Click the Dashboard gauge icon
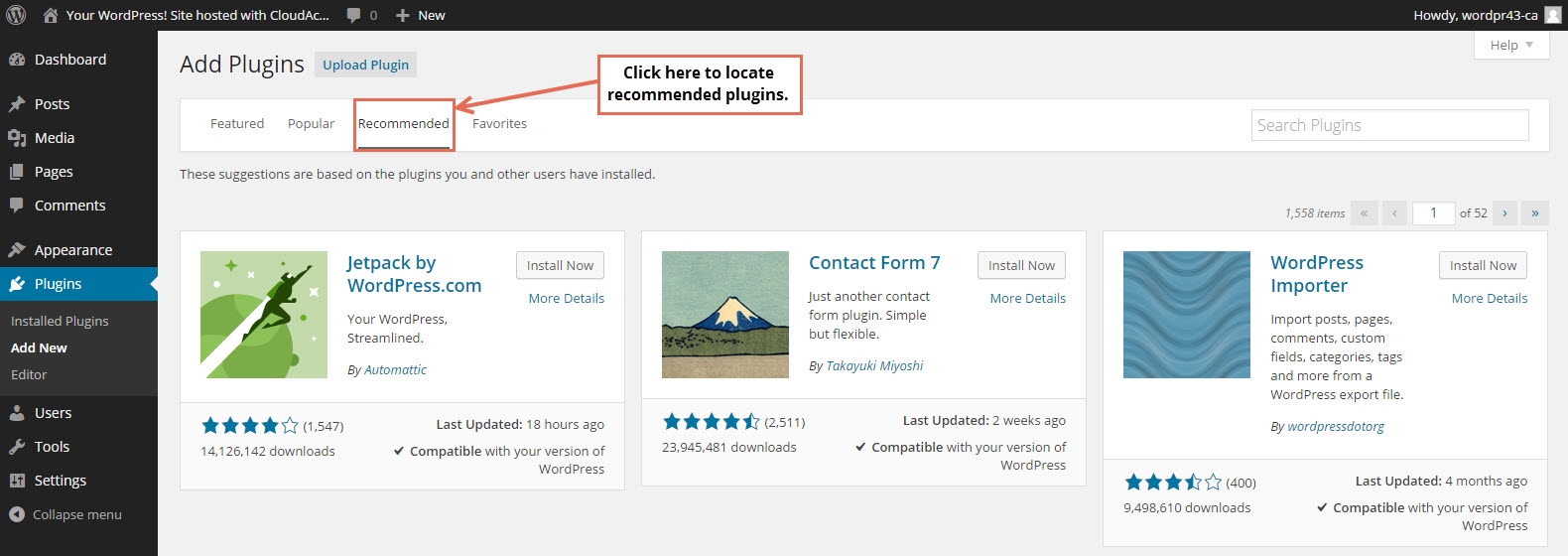Viewport: 1568px width, 556px height. pyautogui.click(x=17, y=60)
